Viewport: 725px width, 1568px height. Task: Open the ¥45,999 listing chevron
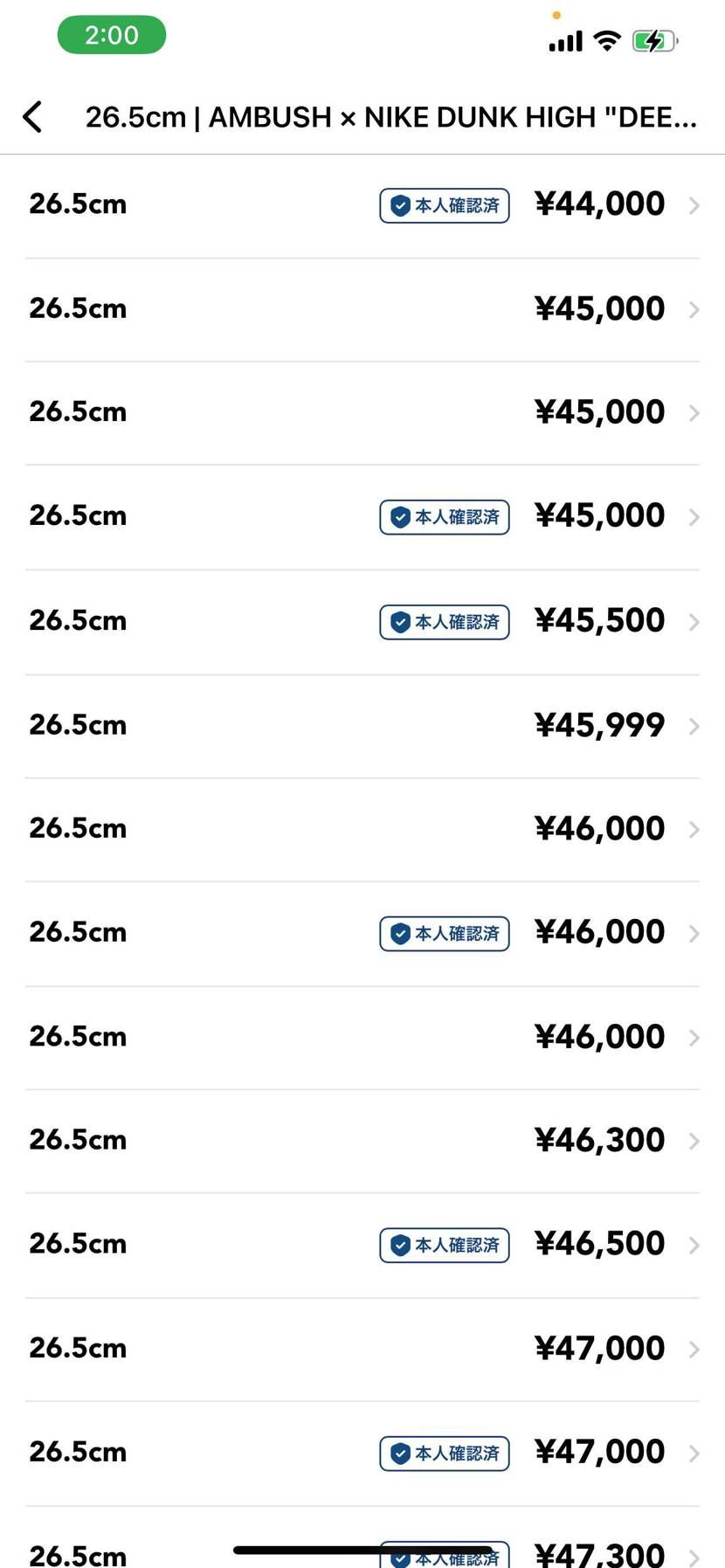[694, 726]
